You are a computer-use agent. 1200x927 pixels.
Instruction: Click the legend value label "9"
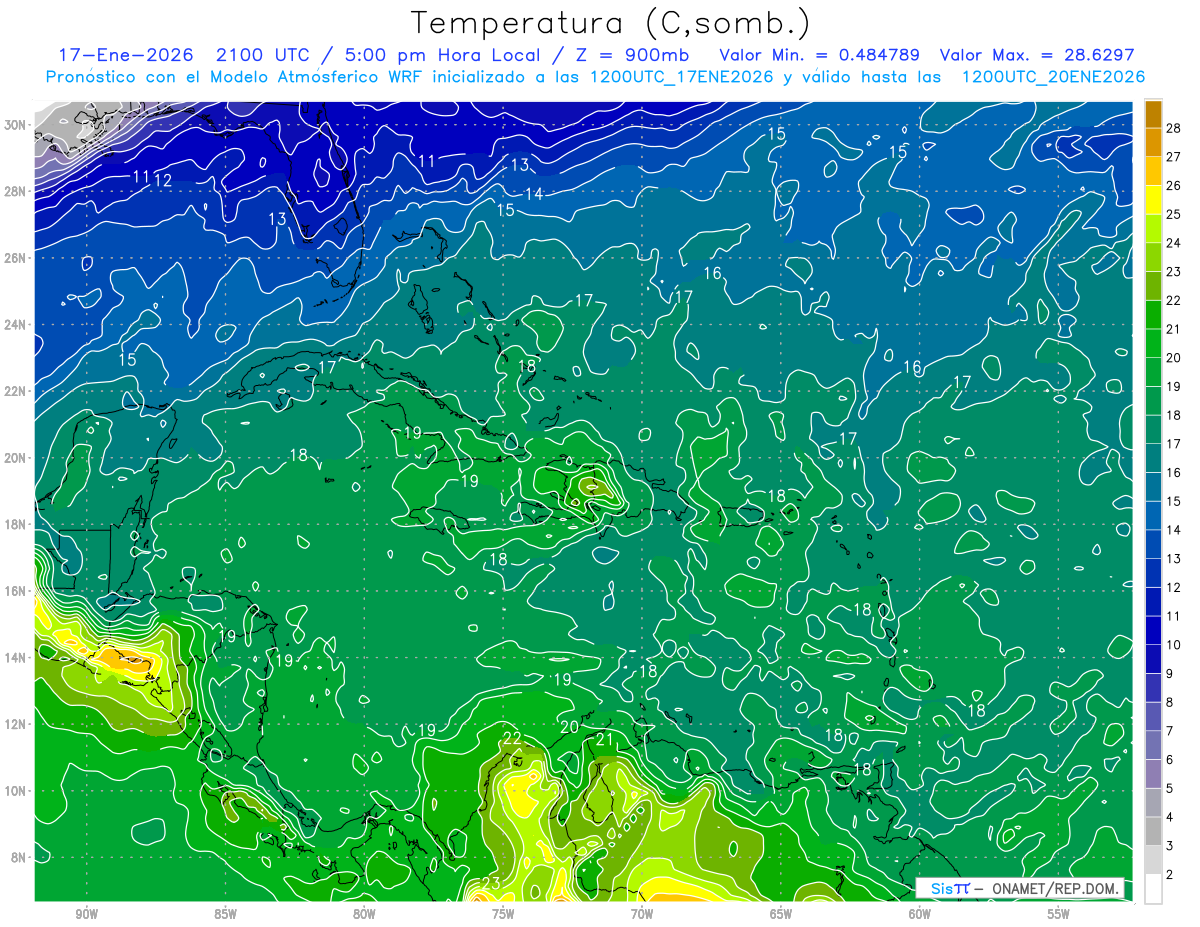click(x=1170, y=674)
